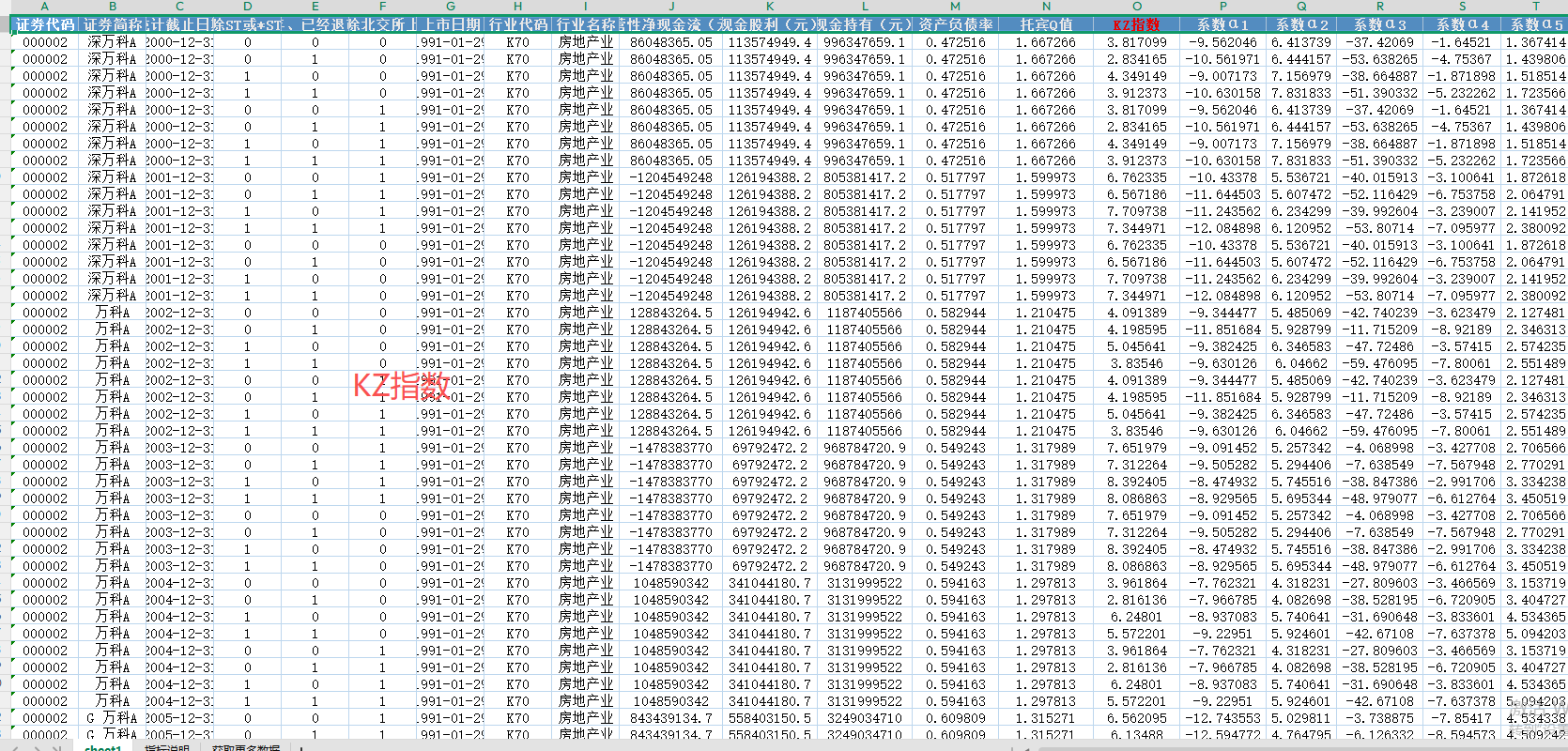
Task: Select column D by its letter header
Action: [248, 7]
